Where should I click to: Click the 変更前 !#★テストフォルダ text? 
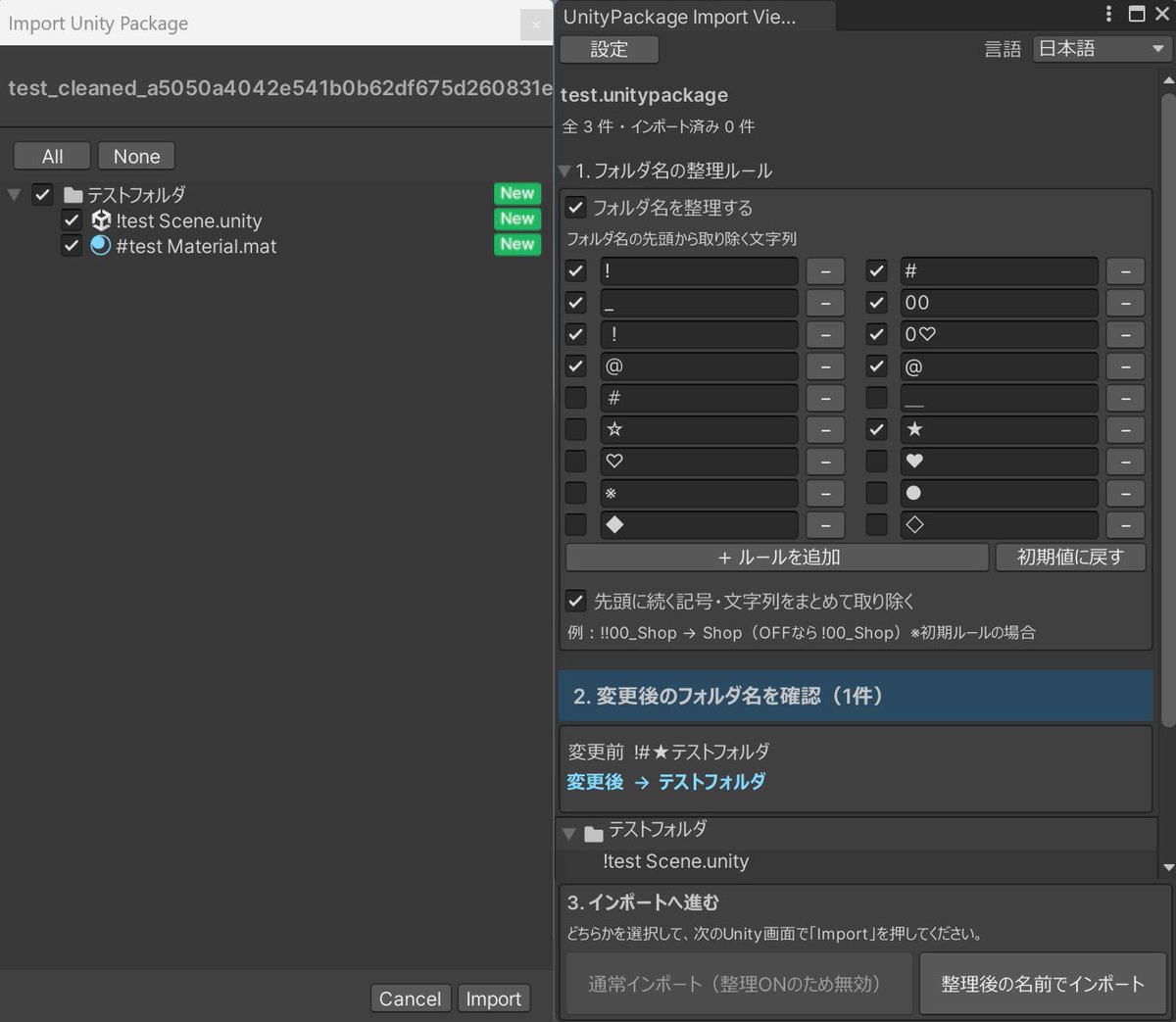click(x=668, y=752)
